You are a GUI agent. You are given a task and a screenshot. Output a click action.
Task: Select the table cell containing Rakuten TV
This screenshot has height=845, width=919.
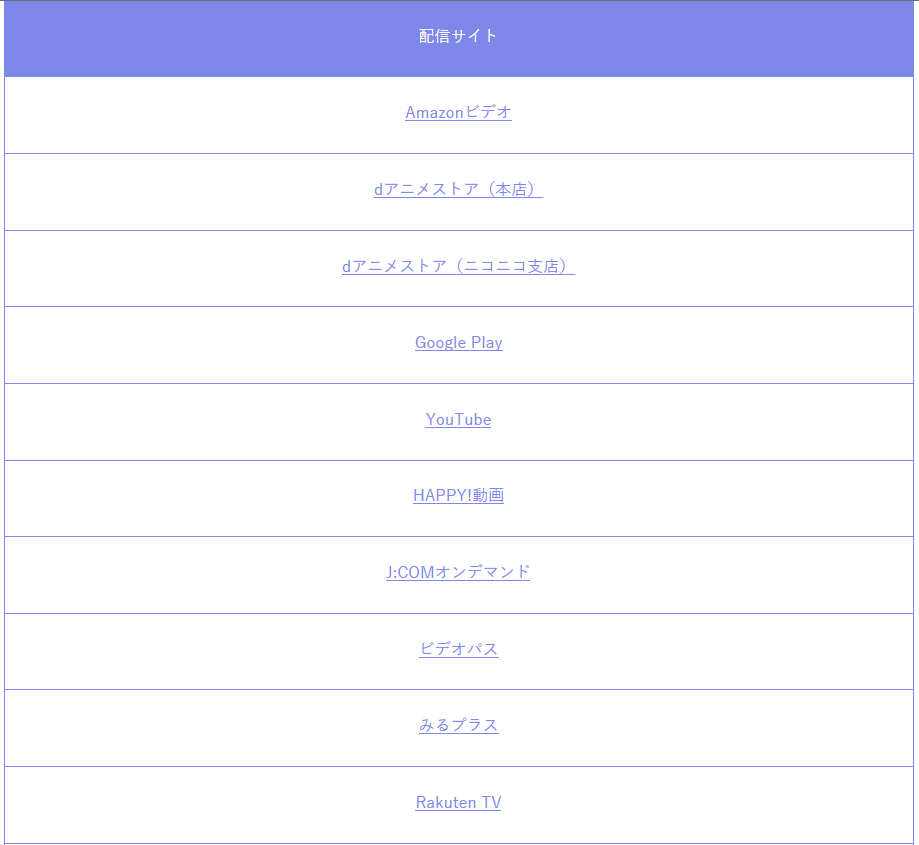click(x=459, y=805)
